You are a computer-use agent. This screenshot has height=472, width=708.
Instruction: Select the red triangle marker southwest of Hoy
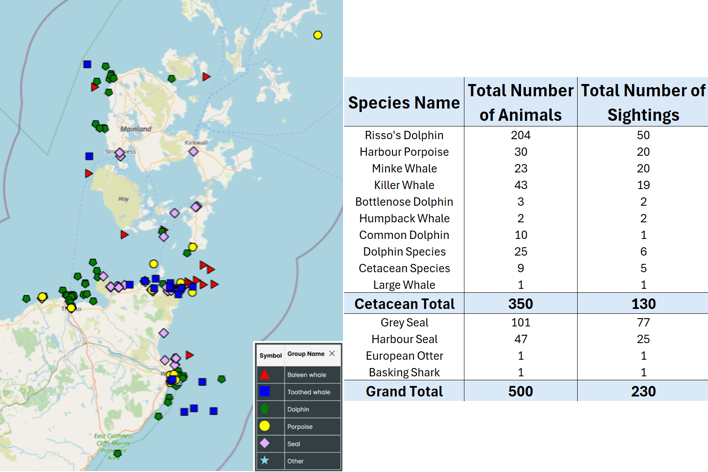pyautogui.click(x=125, y=235)
